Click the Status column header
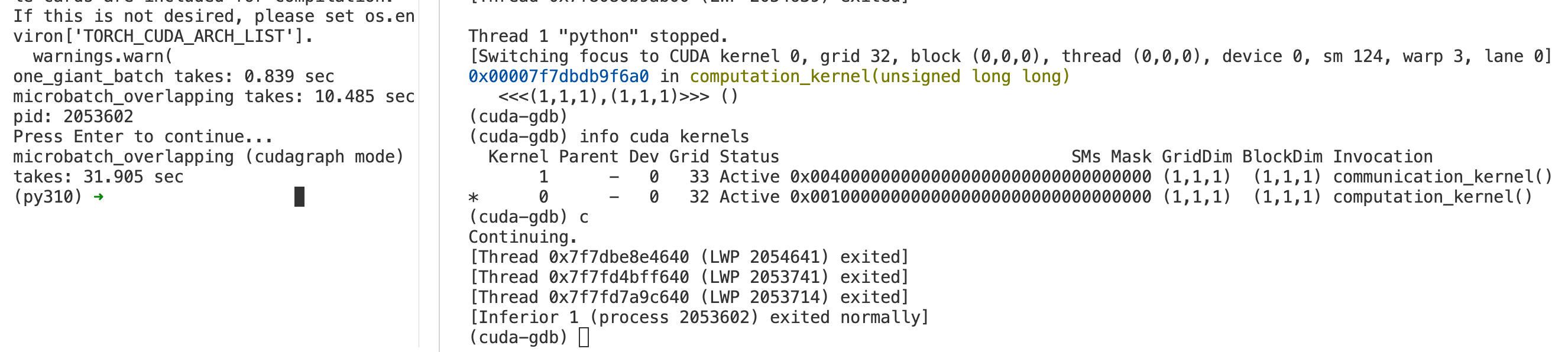This screenshot has height=352, width=1568. coord(749,157)
